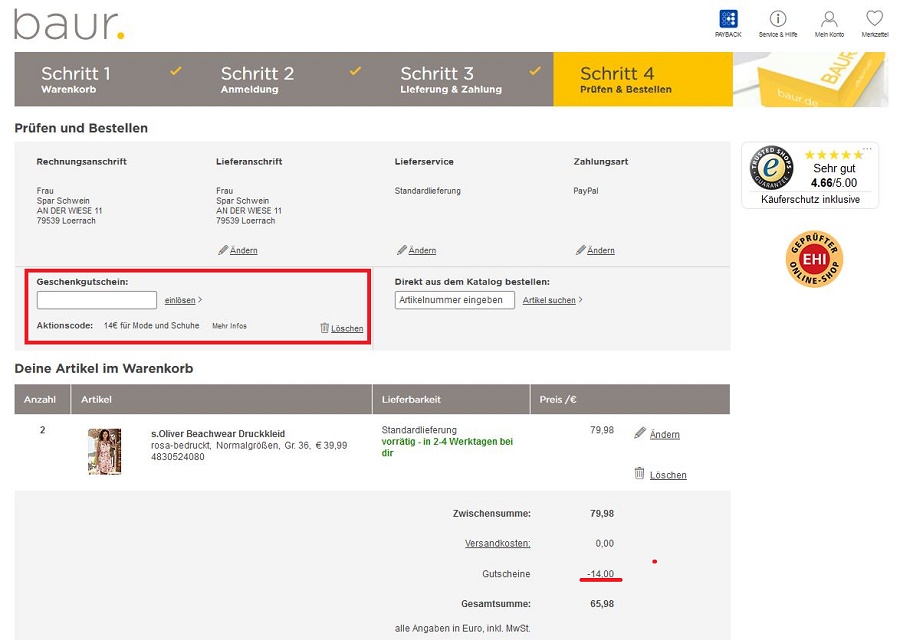Select Schritt 4 Prüfen & Bestellen

[x=643, y=79]
